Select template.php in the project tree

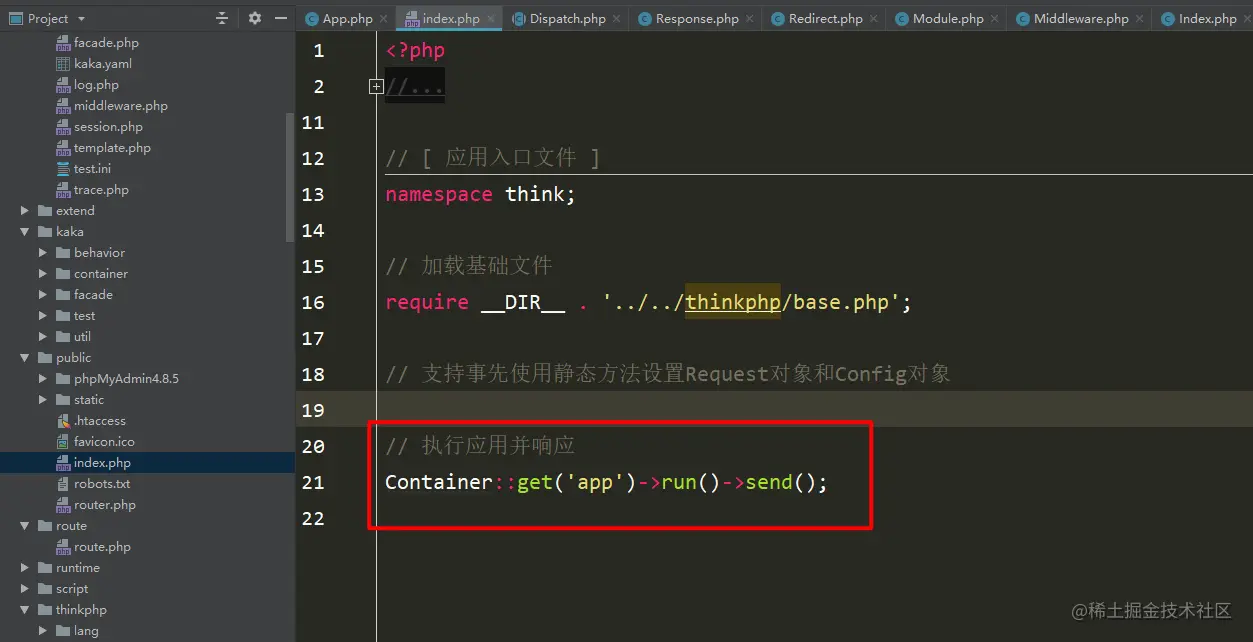[x=112, y=148]
